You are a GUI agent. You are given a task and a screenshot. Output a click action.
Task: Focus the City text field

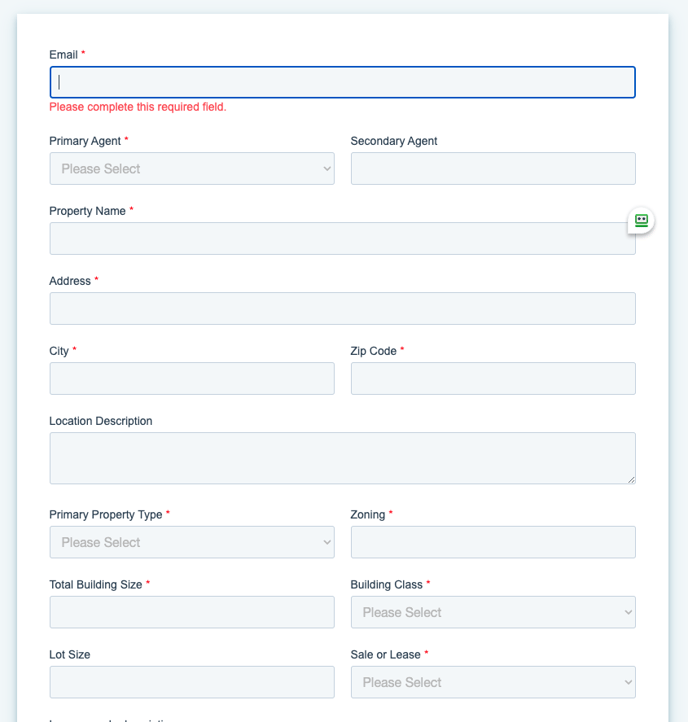(192, 379)
